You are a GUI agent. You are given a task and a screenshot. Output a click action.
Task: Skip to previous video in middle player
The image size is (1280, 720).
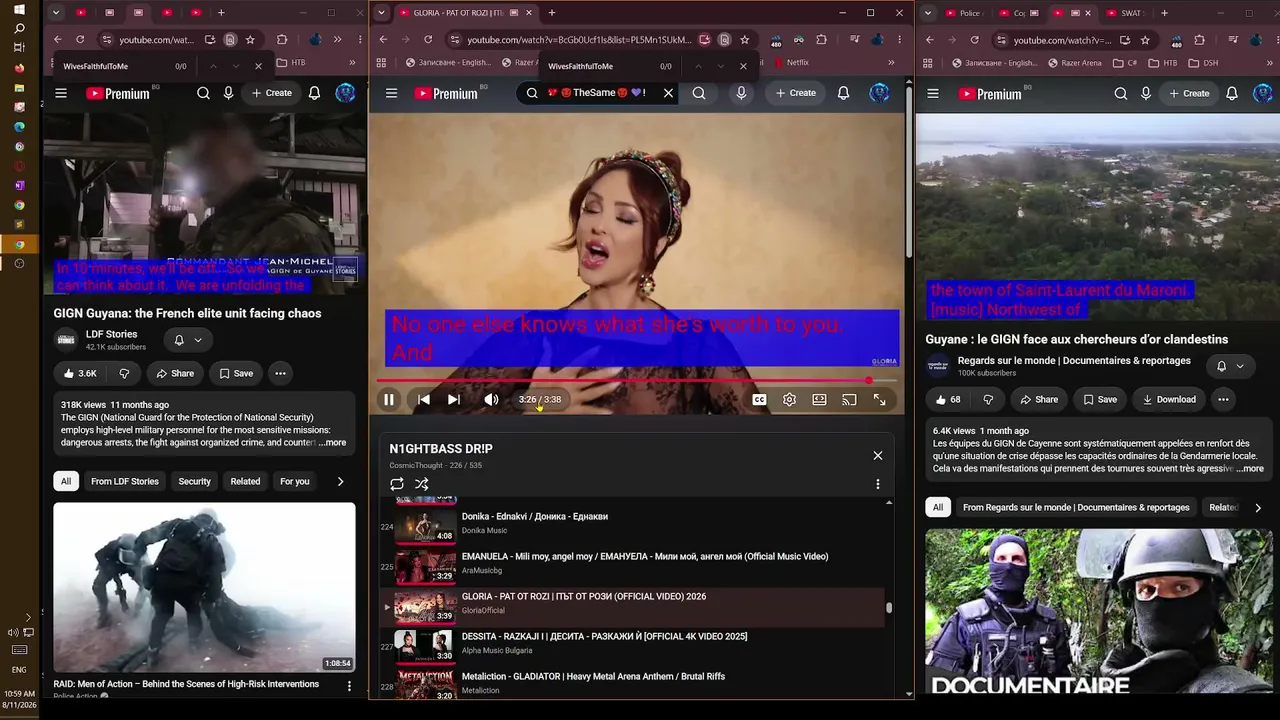coord(424,400)
